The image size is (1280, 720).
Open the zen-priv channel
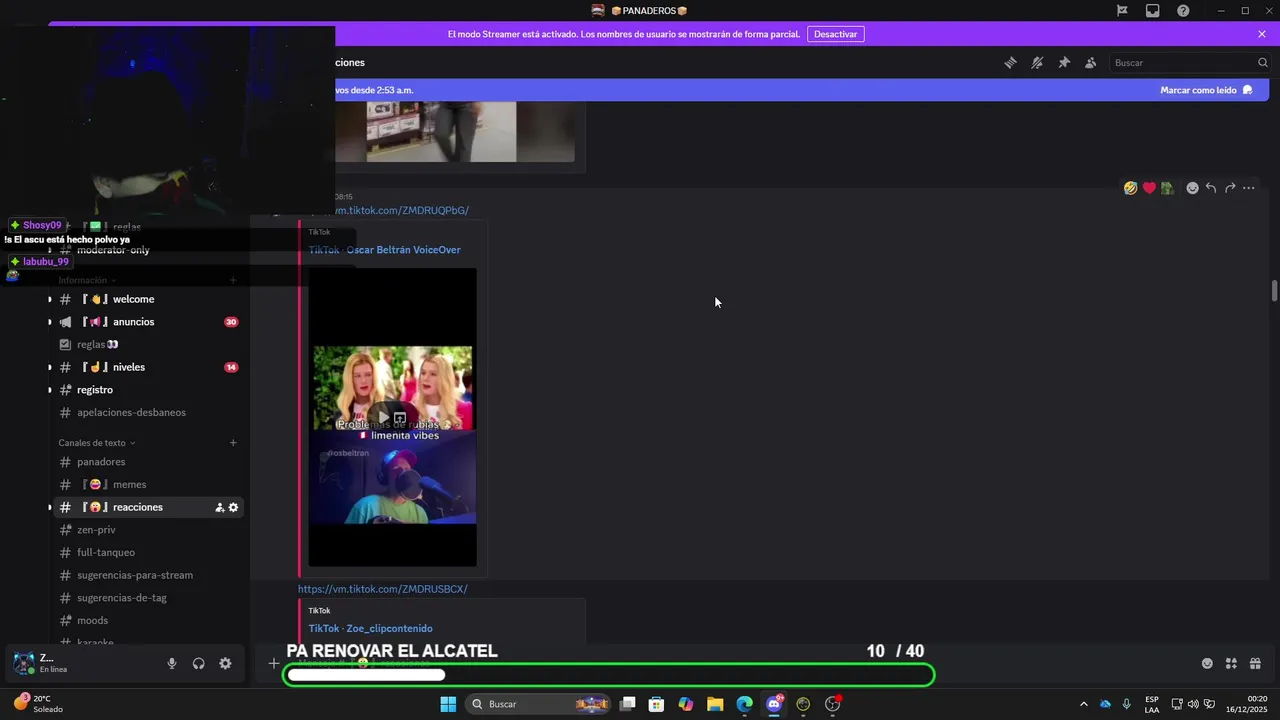coord(148,530)
